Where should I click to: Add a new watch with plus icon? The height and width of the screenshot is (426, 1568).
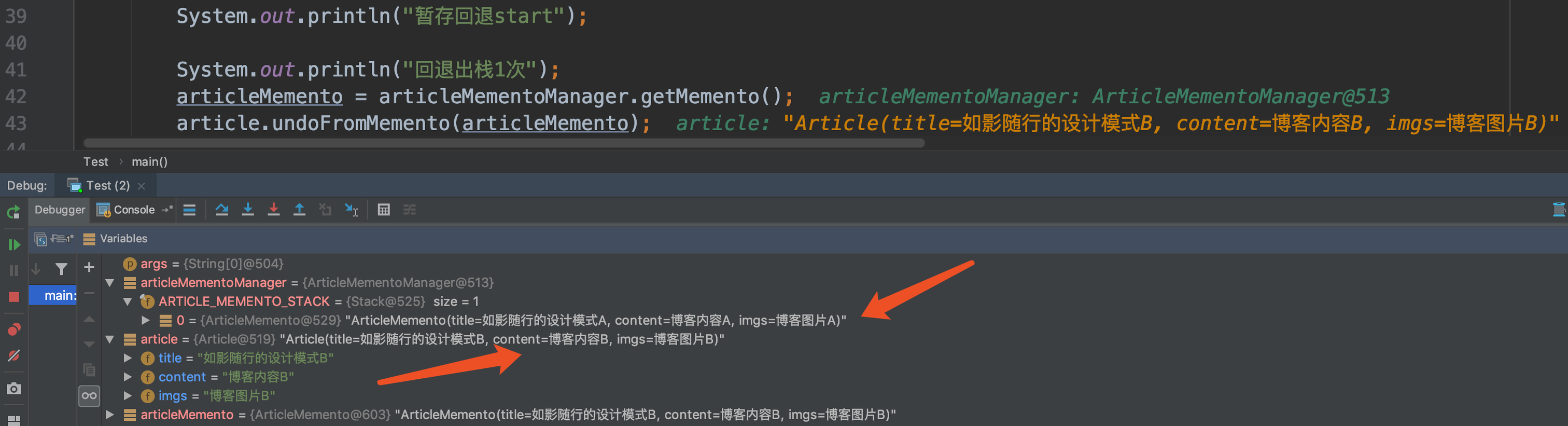pos(89,268)
